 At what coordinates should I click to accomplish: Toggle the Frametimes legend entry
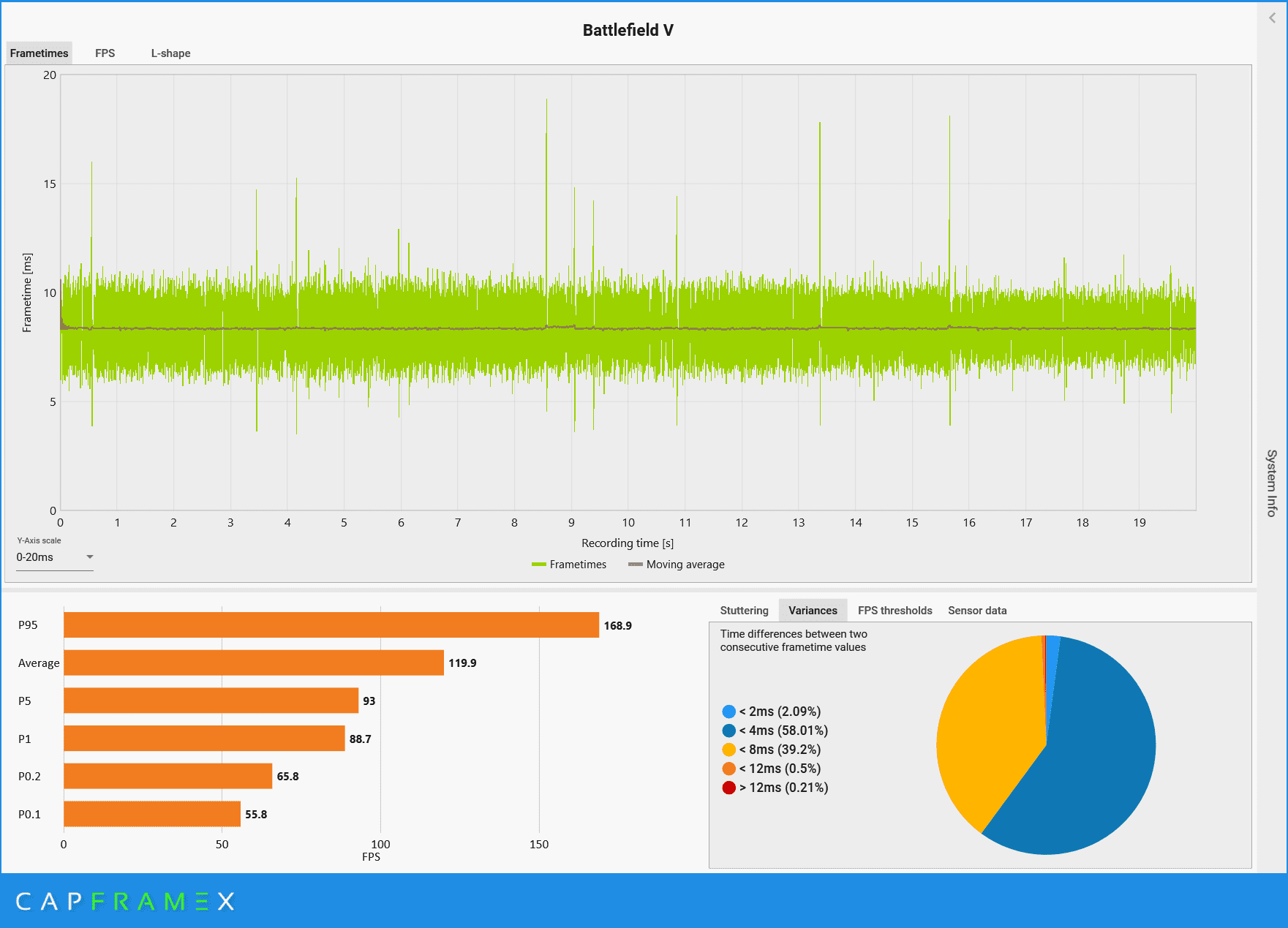(569, 565)
